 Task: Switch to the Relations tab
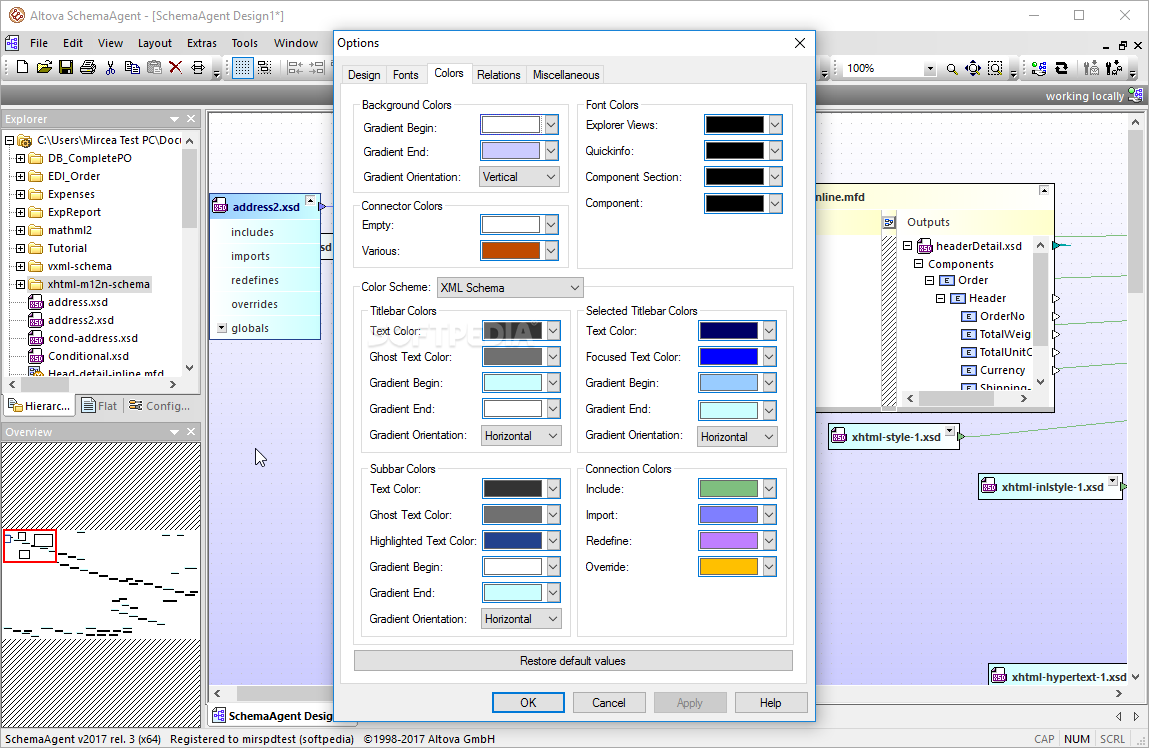(498, 75)
